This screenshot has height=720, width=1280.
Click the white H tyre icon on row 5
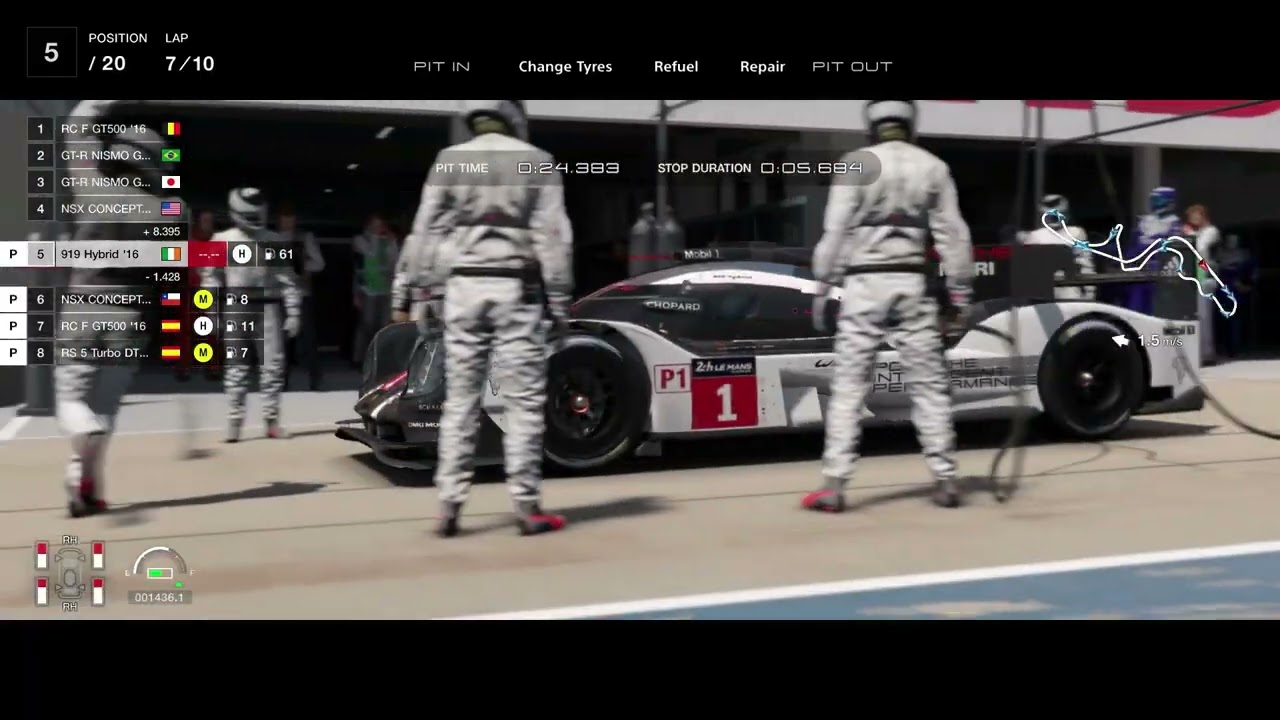coord(241,254)
